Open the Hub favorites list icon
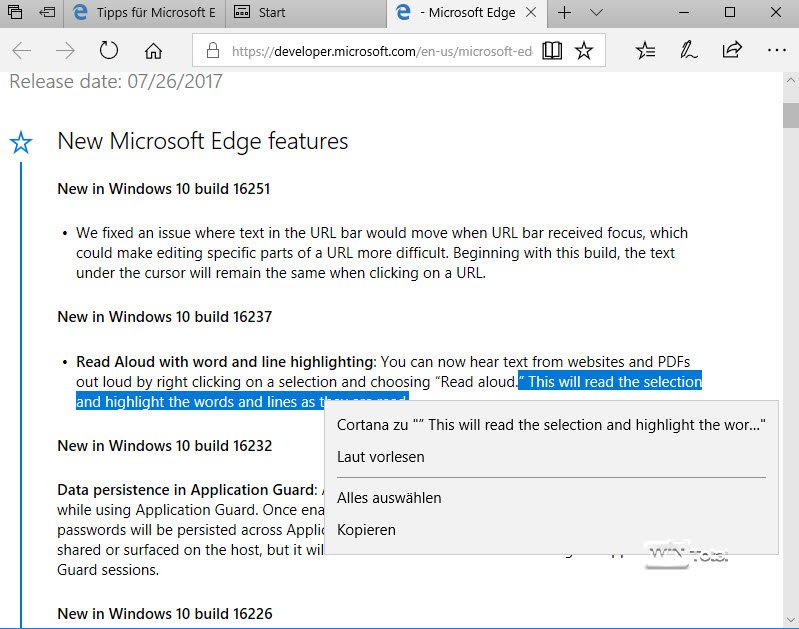Screen dimensions: 799x629 pyautogui.click(x=646, y=50)
